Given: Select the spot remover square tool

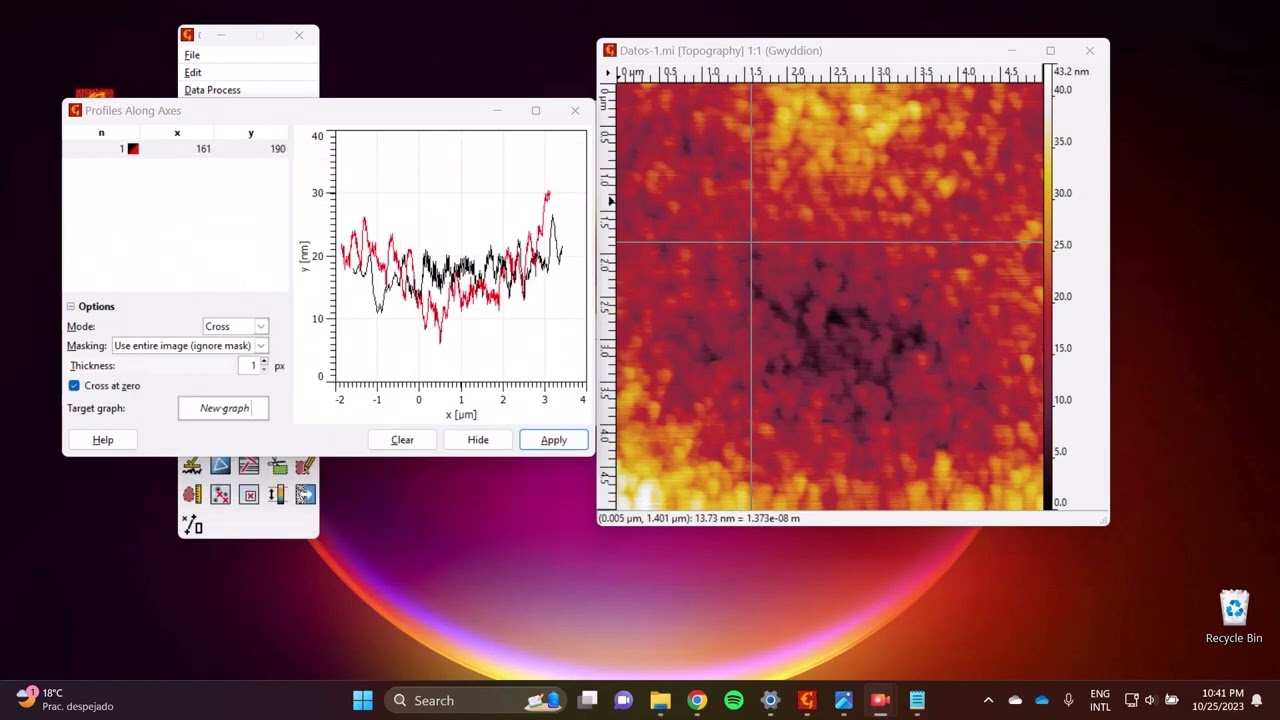Looking at the screenshot, I should tap(249, 494).
